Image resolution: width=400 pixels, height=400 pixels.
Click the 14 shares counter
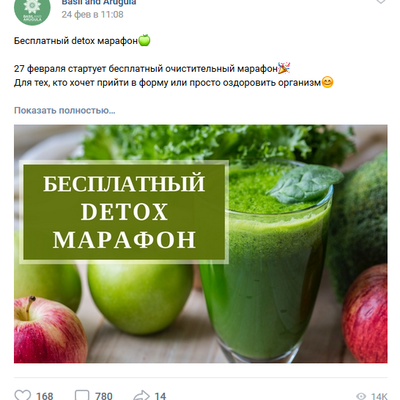click(x=160, y=396)
